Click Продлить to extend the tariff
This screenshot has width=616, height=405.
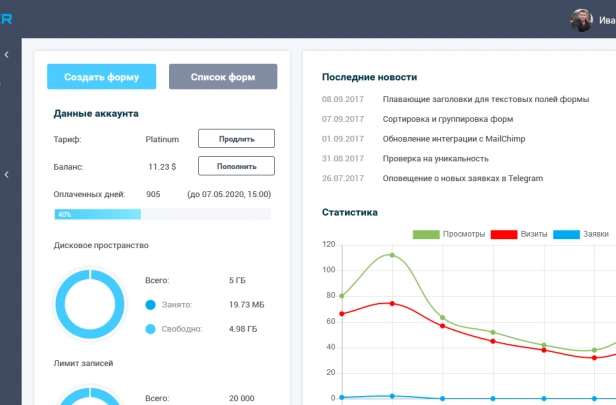click(x=236, y=139)
